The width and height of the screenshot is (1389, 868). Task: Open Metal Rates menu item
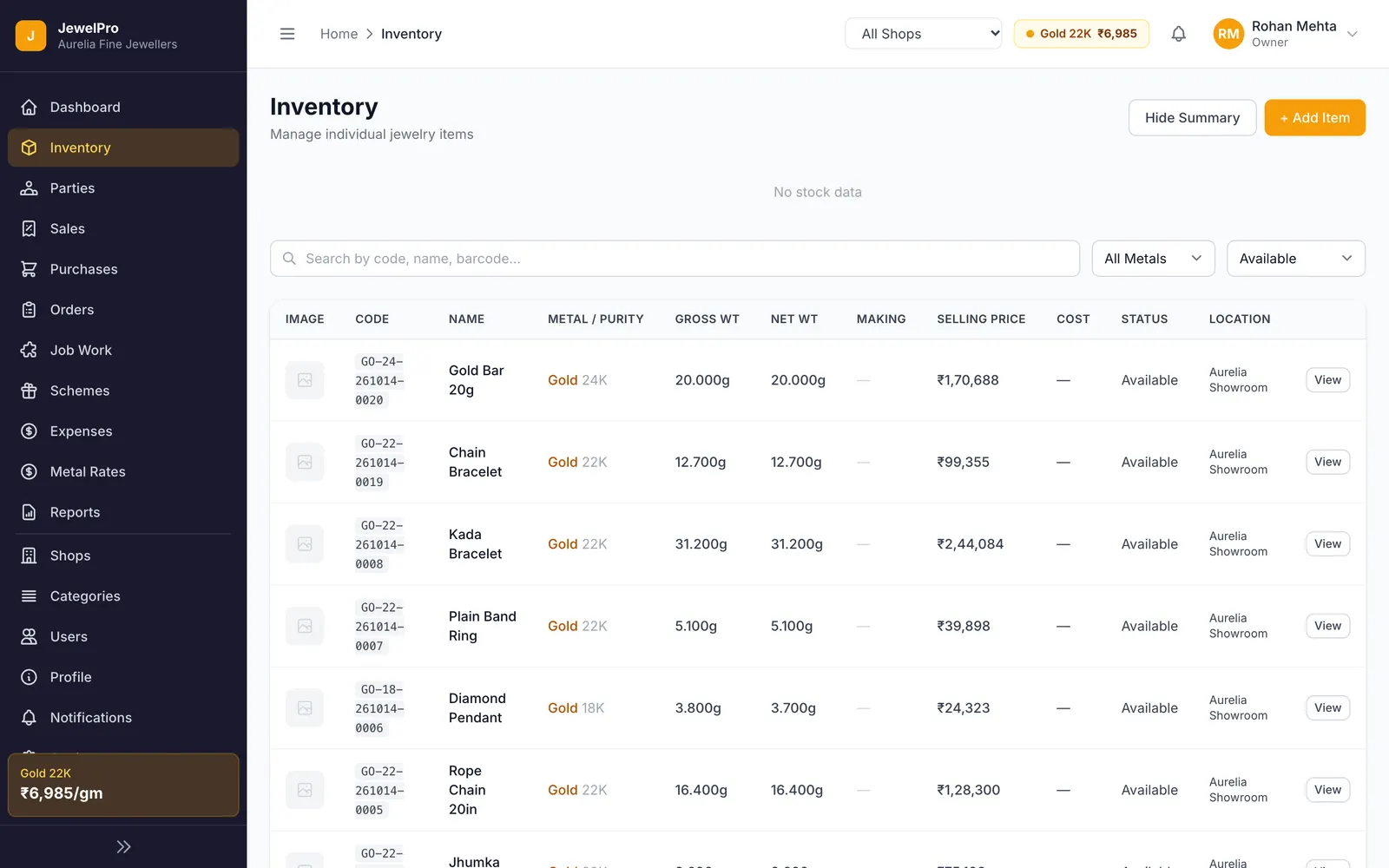click(123, 471)
